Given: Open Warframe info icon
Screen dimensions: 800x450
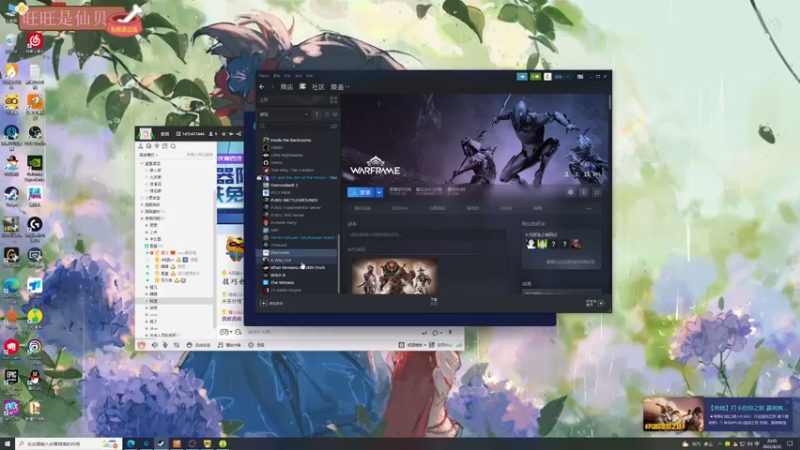Looking at the screenshot, I should pos(584,192).
